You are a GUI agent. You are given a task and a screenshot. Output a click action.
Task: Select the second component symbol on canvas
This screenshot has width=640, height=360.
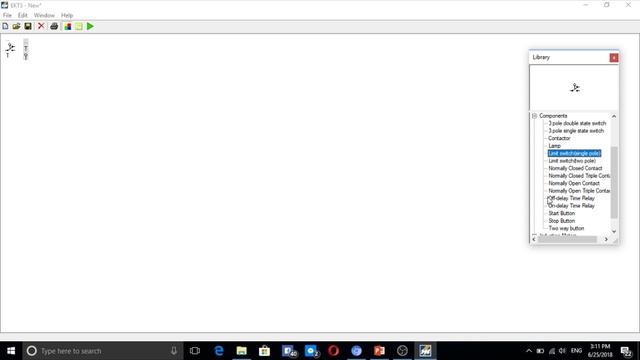click(26, 49)
